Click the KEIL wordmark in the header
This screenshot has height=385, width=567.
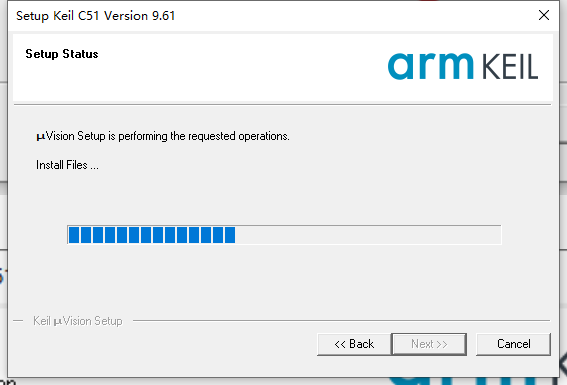point(510,67)
